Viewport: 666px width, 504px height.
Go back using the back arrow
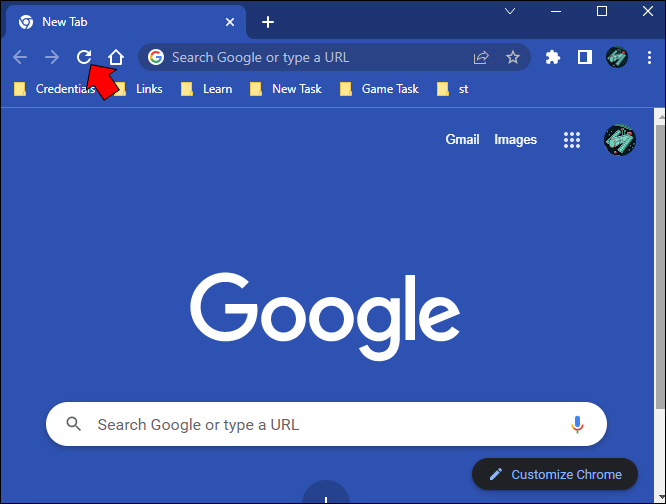[x=20, y=57]
